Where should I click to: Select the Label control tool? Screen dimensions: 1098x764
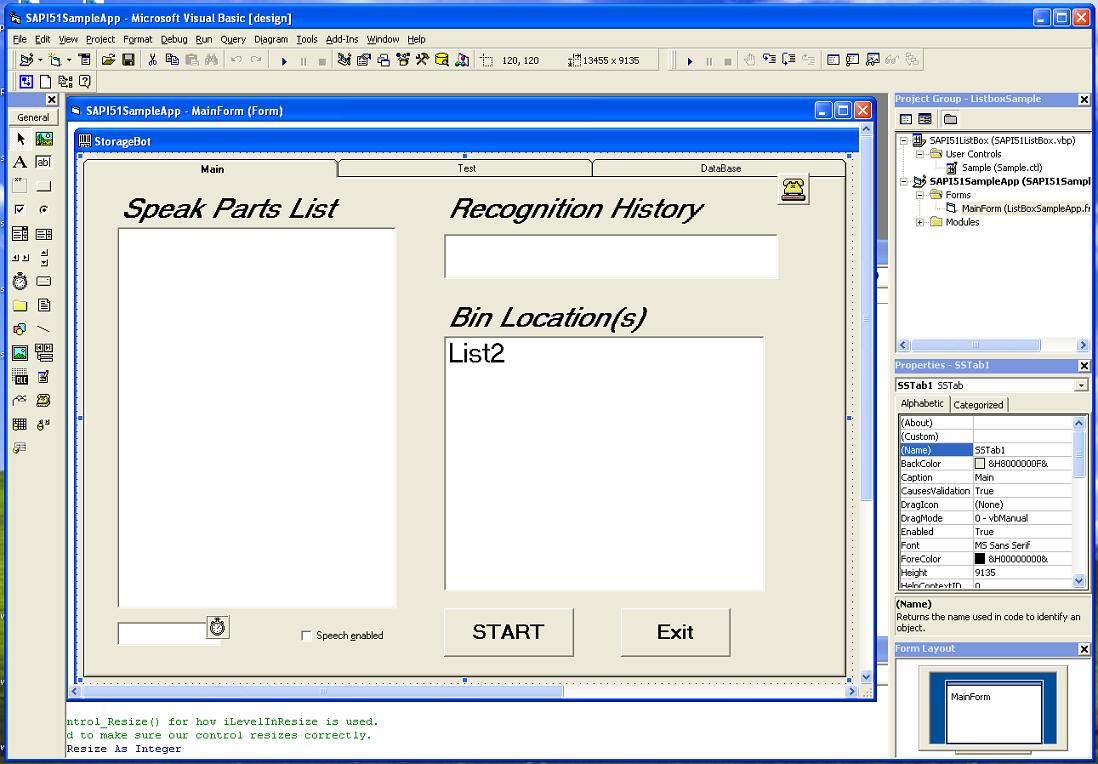pos(20,162)
